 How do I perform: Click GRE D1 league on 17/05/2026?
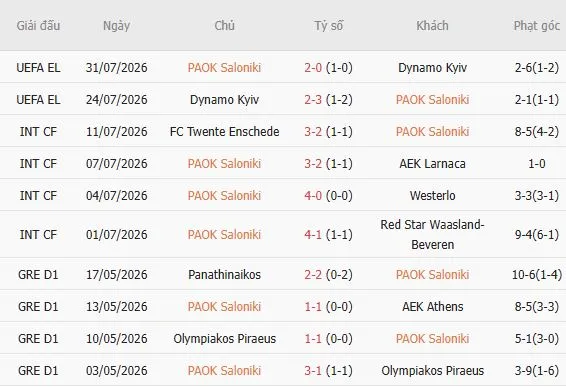tap(38, 274)
